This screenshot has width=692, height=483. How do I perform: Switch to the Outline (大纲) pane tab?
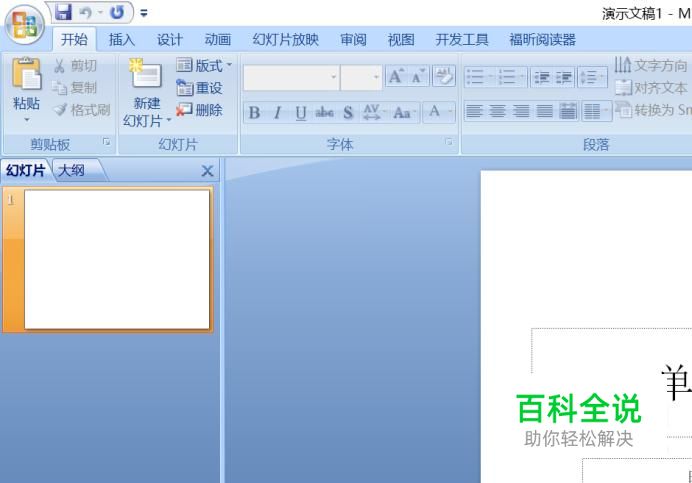72,170
